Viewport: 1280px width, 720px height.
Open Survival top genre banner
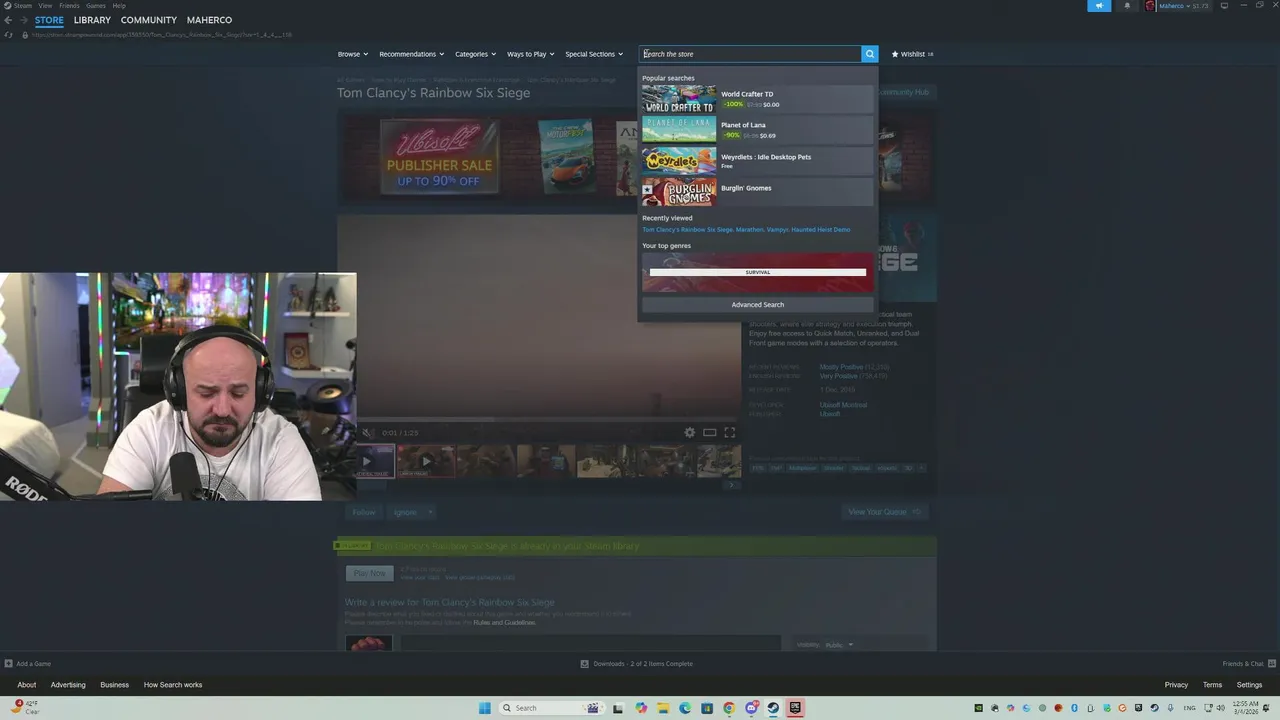[x=757, y=272]
